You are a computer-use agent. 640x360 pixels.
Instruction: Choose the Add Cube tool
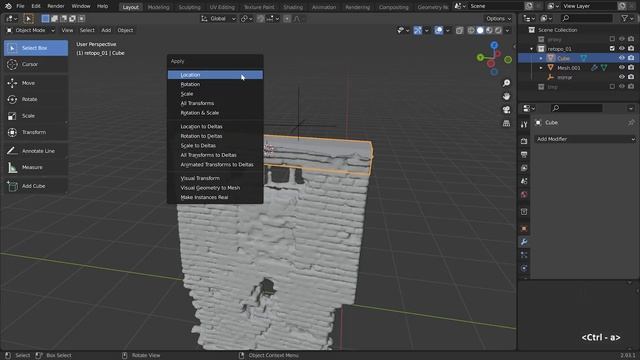point(36,186)
